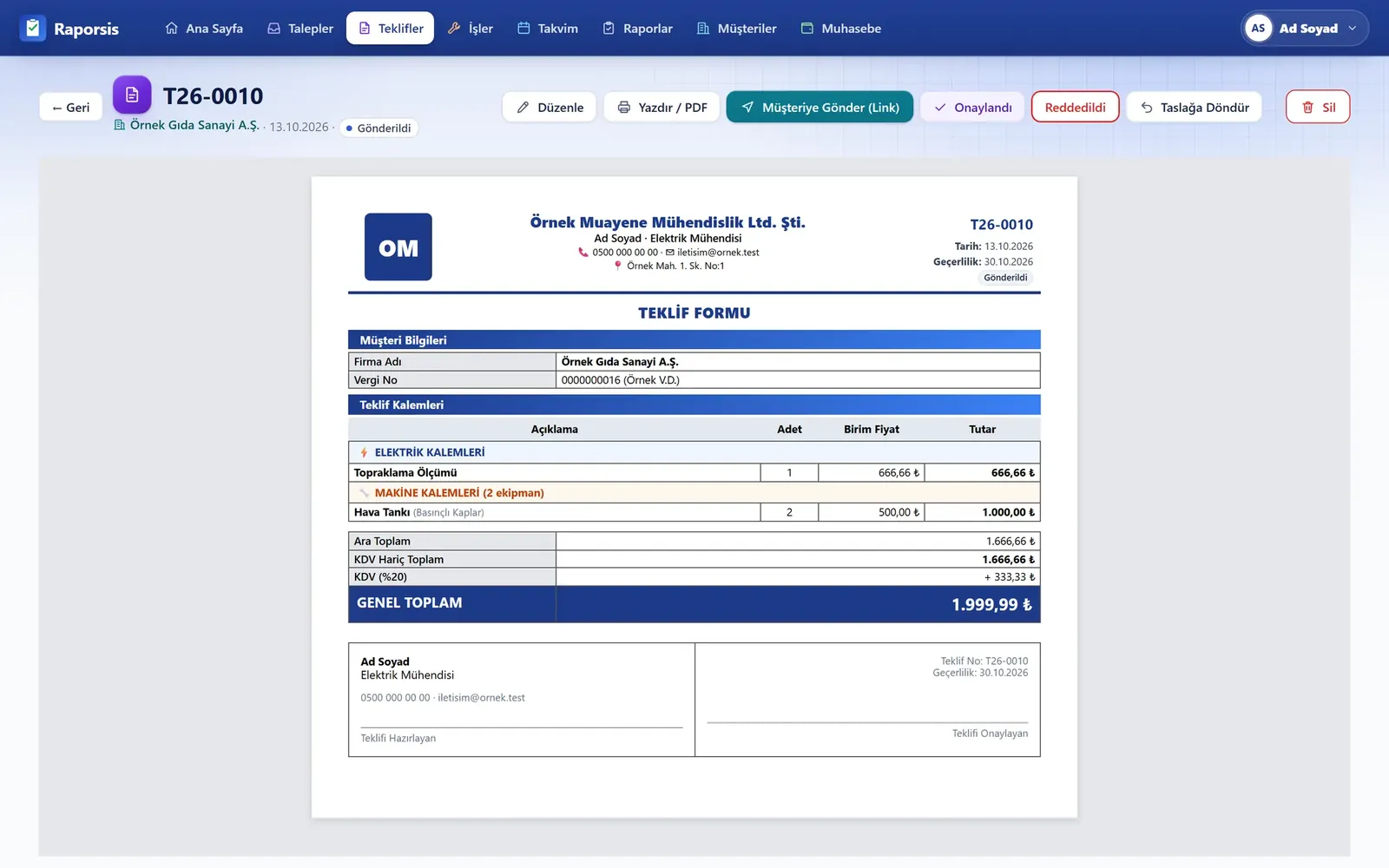Open the Örnek Gıda Sanayi A.Ş. customer link
Screen dimensions: 1389x868
(187, 125)
